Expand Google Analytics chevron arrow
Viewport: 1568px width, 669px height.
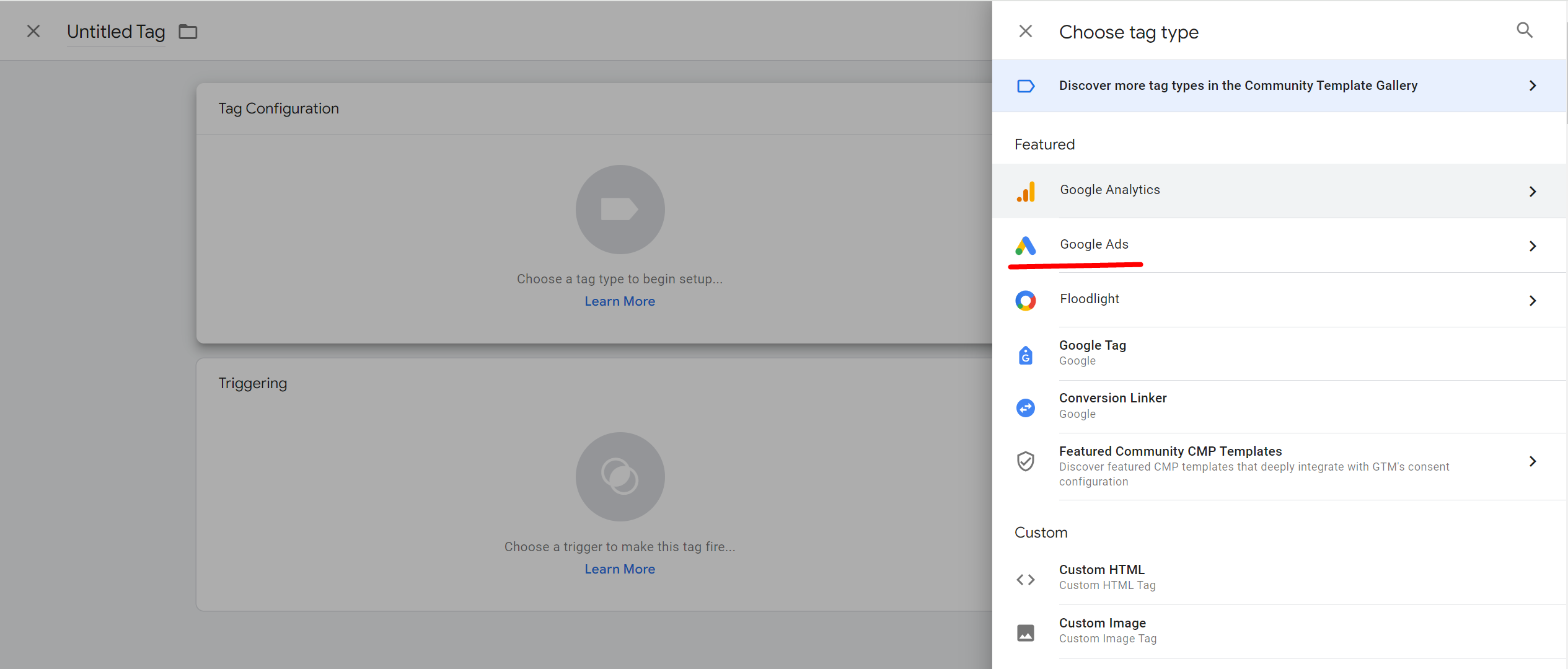coord(1532,192)
